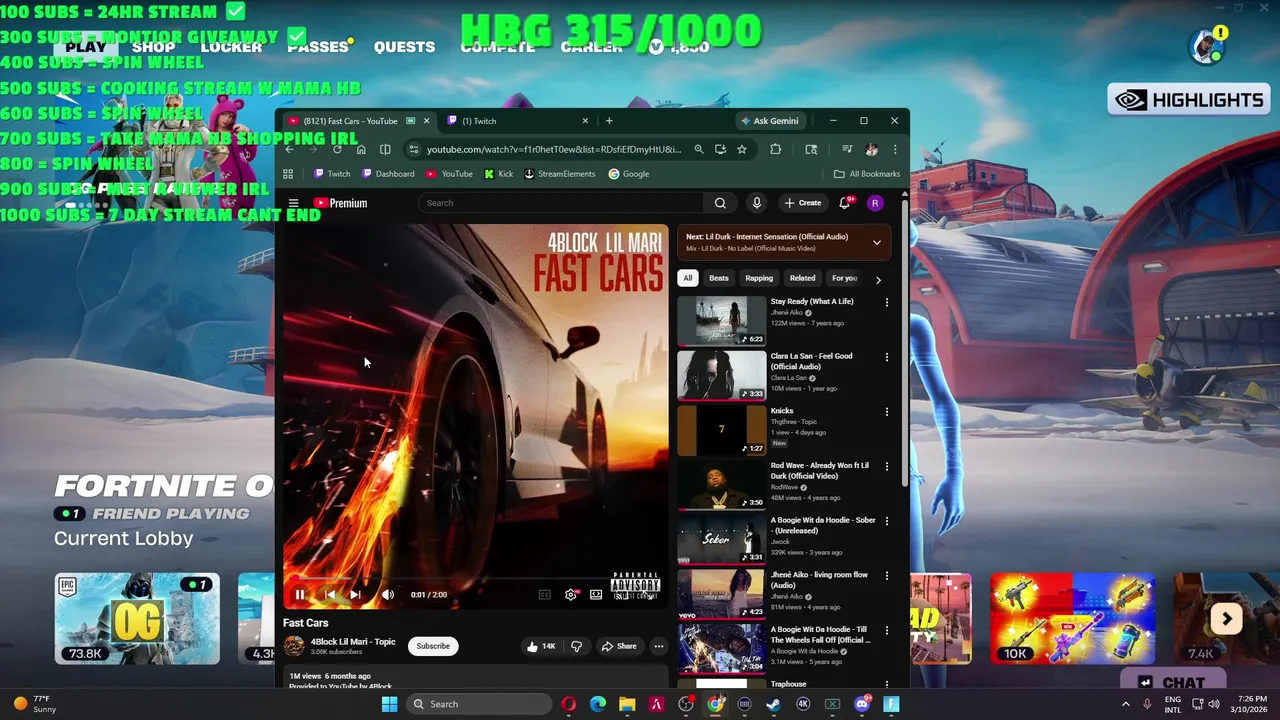Subscribe to 4Block Lil Mari - Topic

[433, 646]
